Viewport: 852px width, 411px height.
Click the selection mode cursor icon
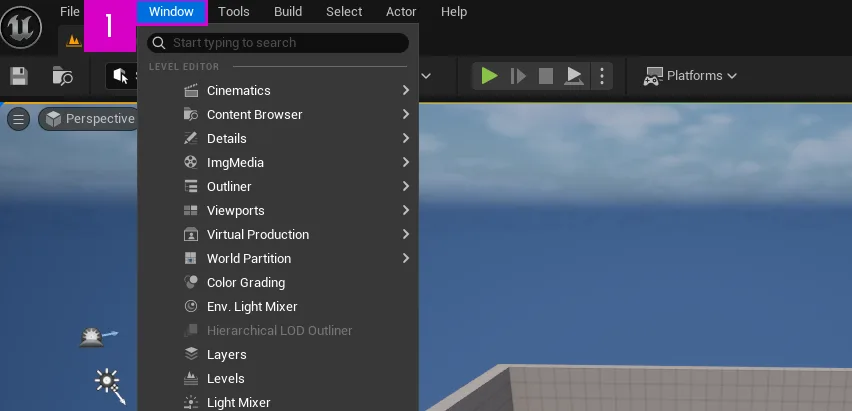(121, 76)
